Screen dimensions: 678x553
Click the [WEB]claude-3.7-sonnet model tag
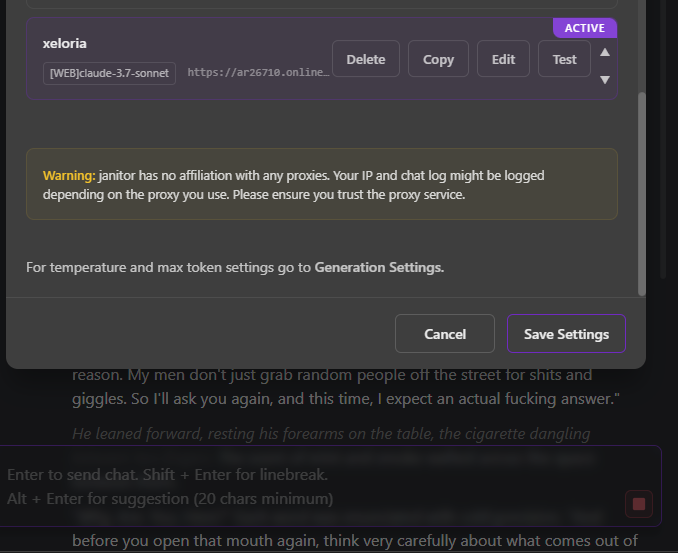point(110,73)
